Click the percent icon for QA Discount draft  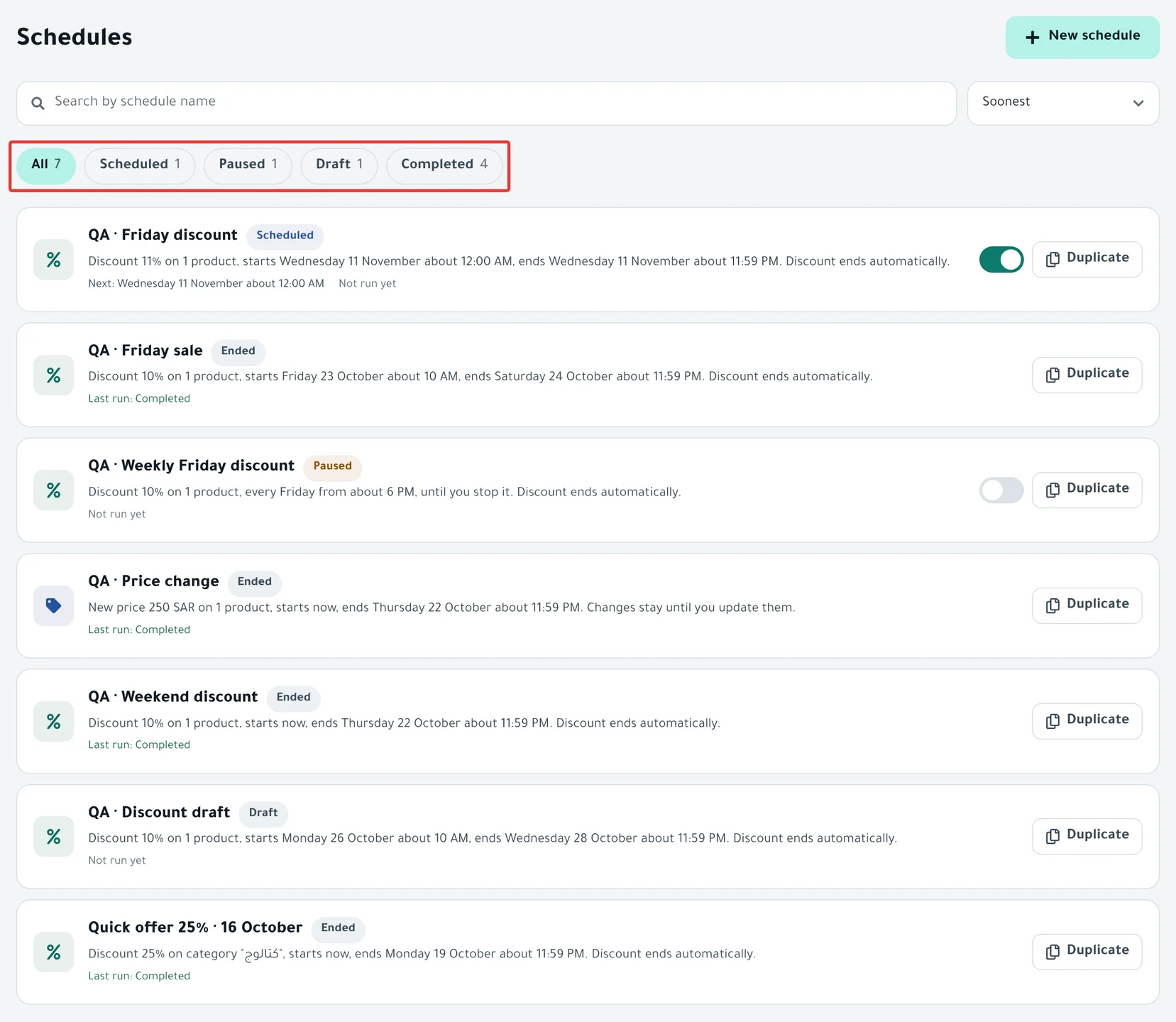tap(54, 837)
